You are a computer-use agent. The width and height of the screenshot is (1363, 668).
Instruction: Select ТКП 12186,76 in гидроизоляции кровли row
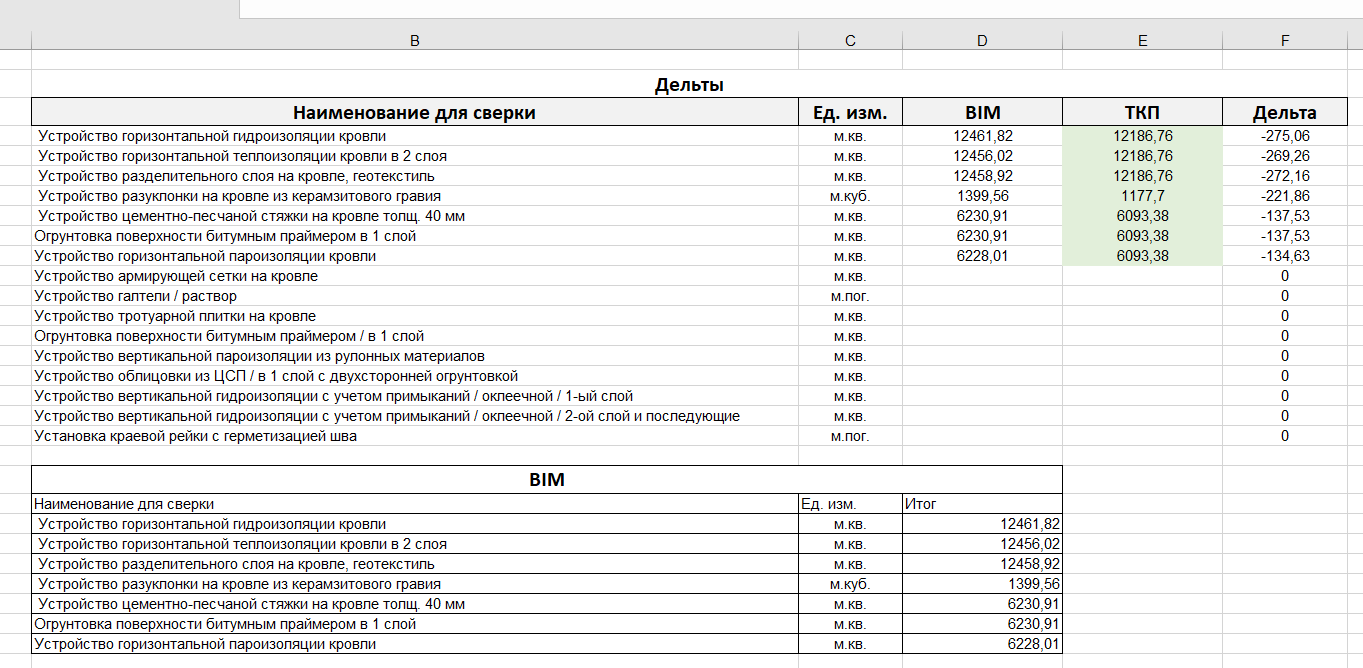point(1142,136)
